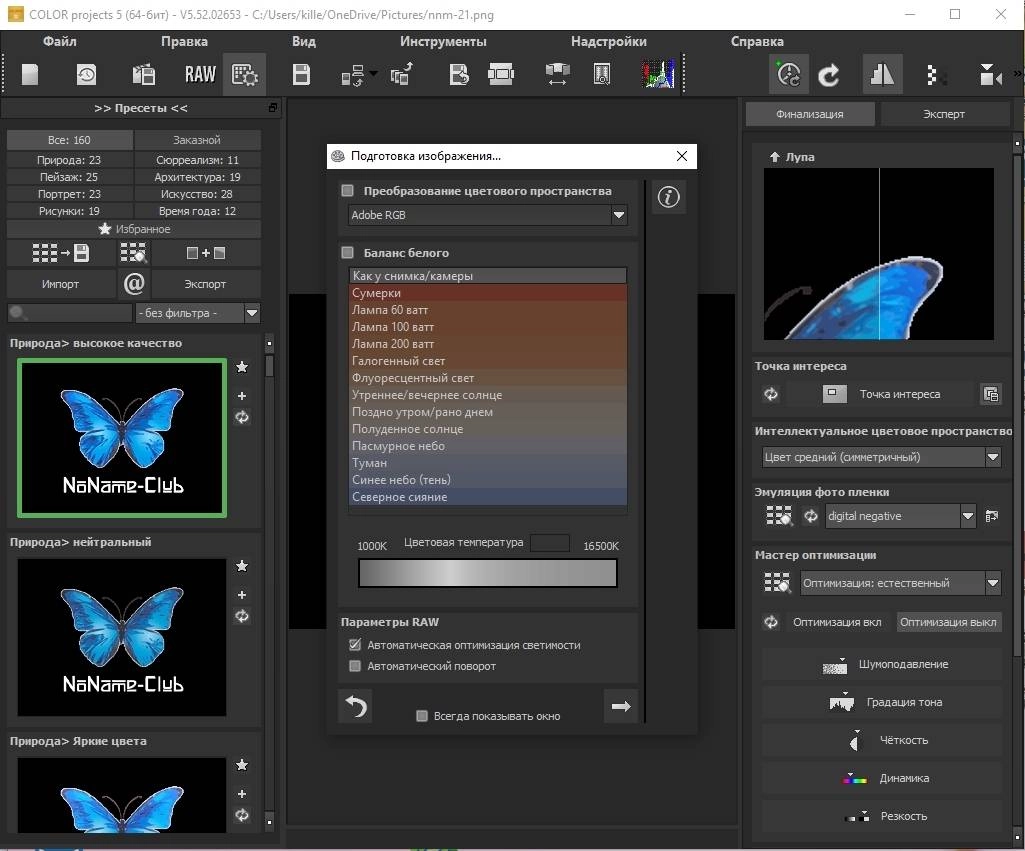
Task: Click the next arrow in dialog
Action: click(x=620, y=706)
